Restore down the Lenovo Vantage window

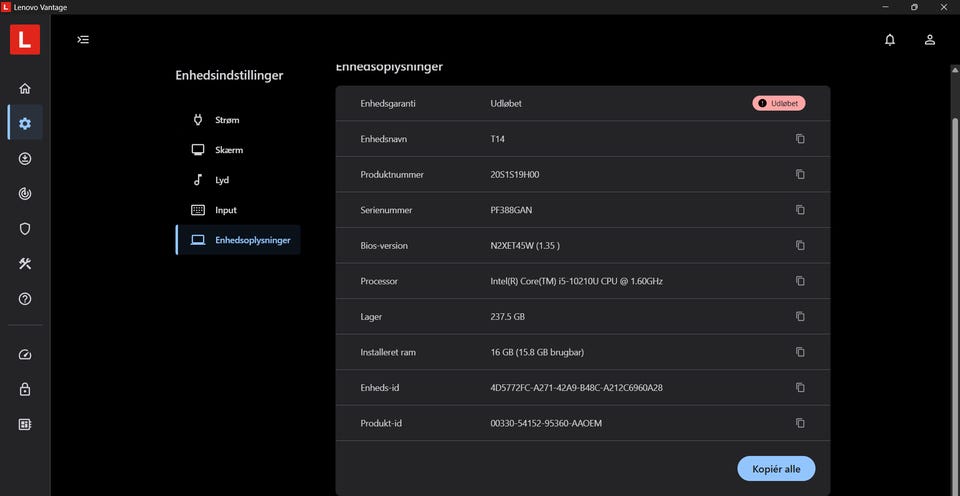pyautogui.click(x=914, y=7)
